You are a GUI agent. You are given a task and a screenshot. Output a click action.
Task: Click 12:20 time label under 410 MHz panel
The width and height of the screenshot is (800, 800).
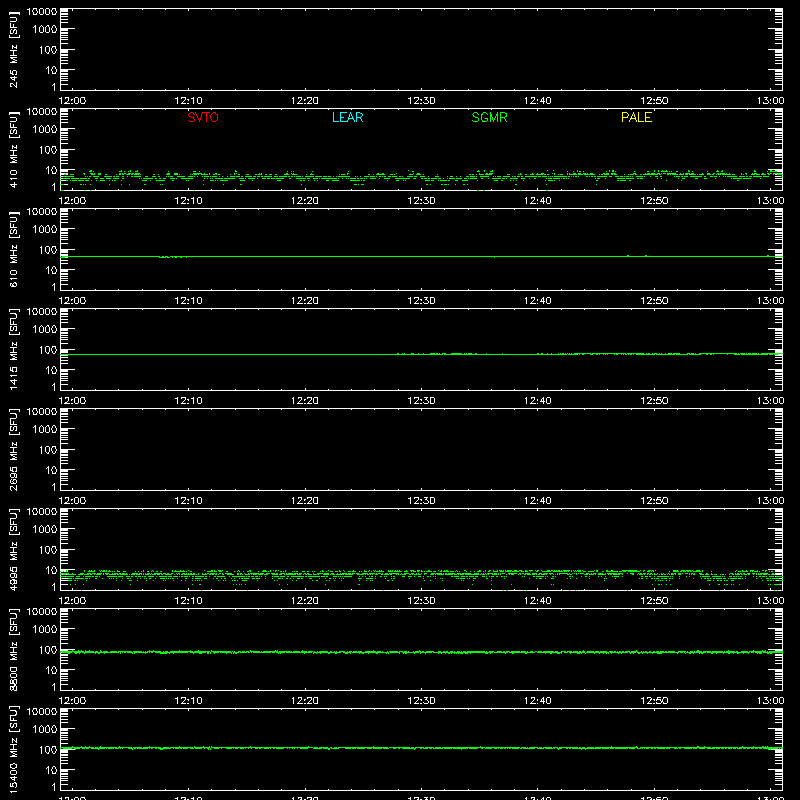[x=305, y=201]
